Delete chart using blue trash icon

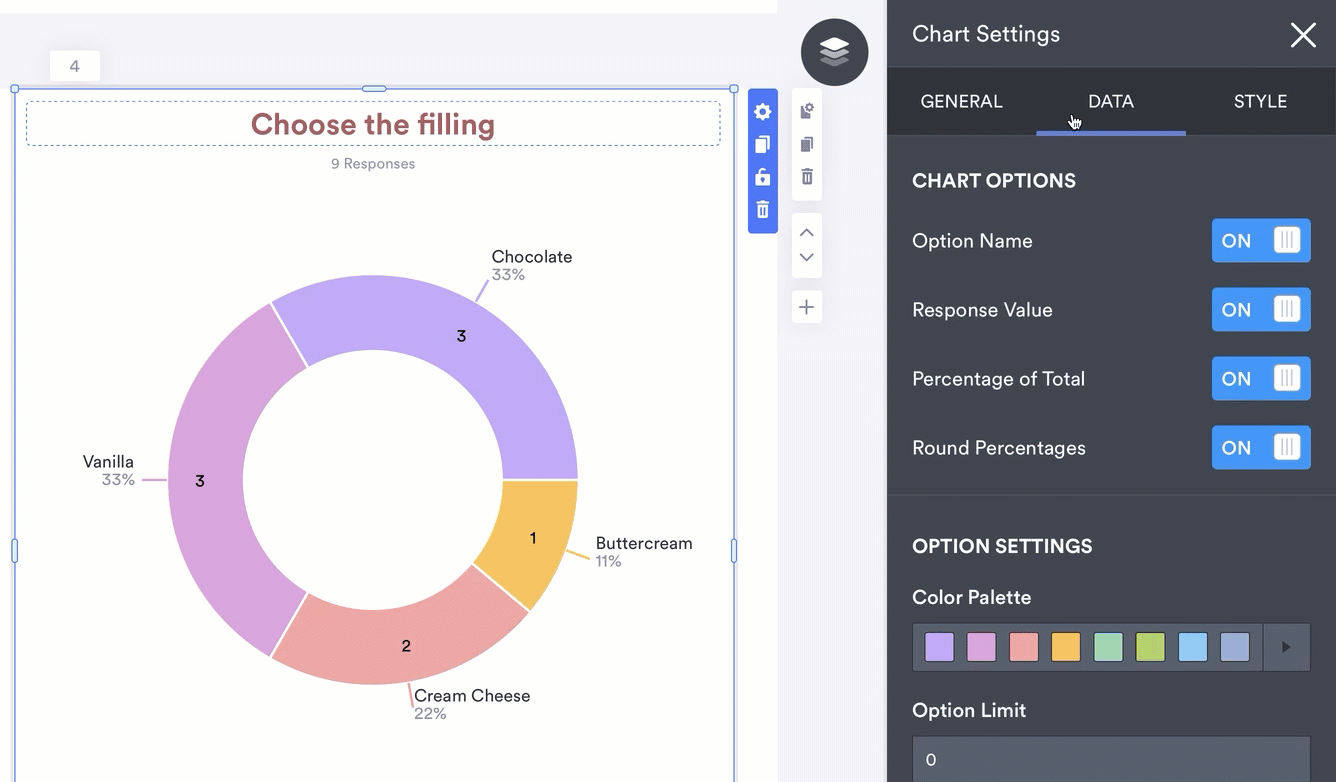762,210
